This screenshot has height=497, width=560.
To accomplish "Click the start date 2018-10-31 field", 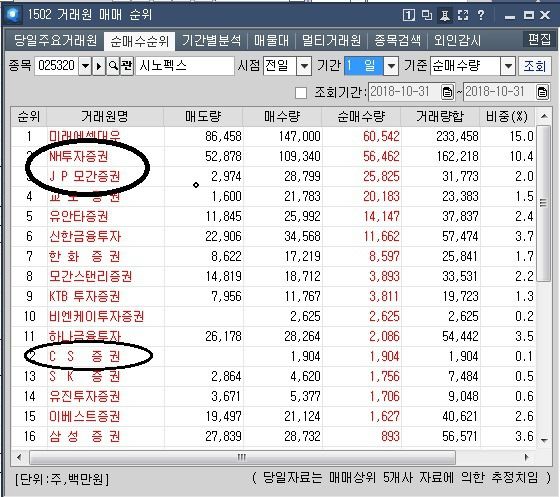I will [x=404, y=92].
